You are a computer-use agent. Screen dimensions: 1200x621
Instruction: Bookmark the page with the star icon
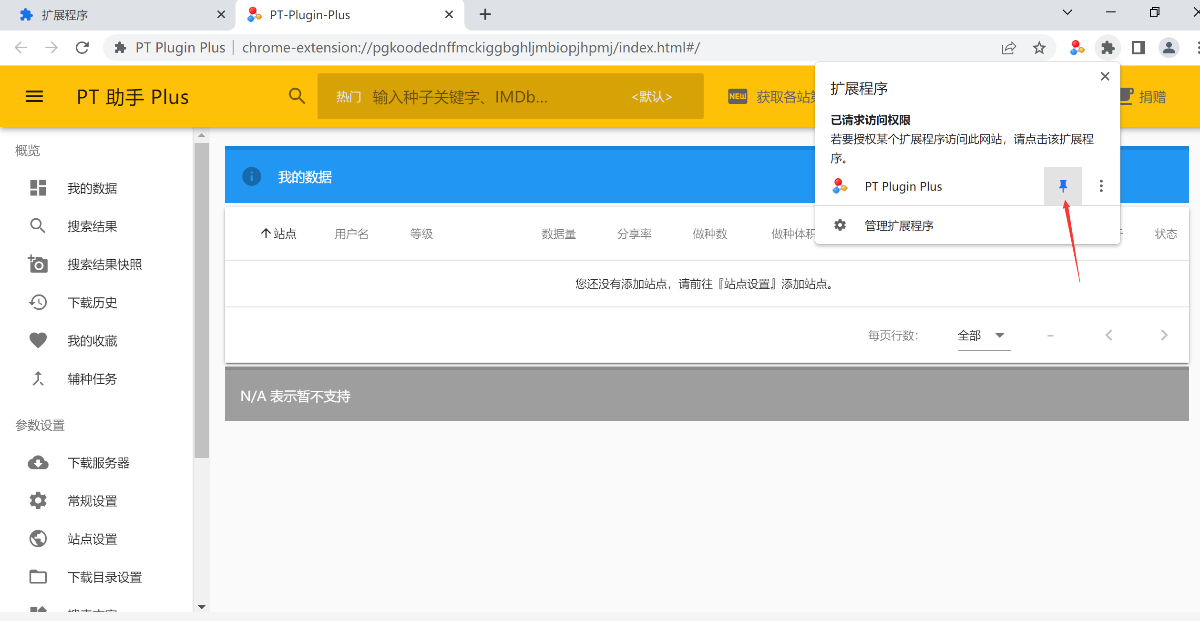pyautogui.click(x=1039, y=47)
